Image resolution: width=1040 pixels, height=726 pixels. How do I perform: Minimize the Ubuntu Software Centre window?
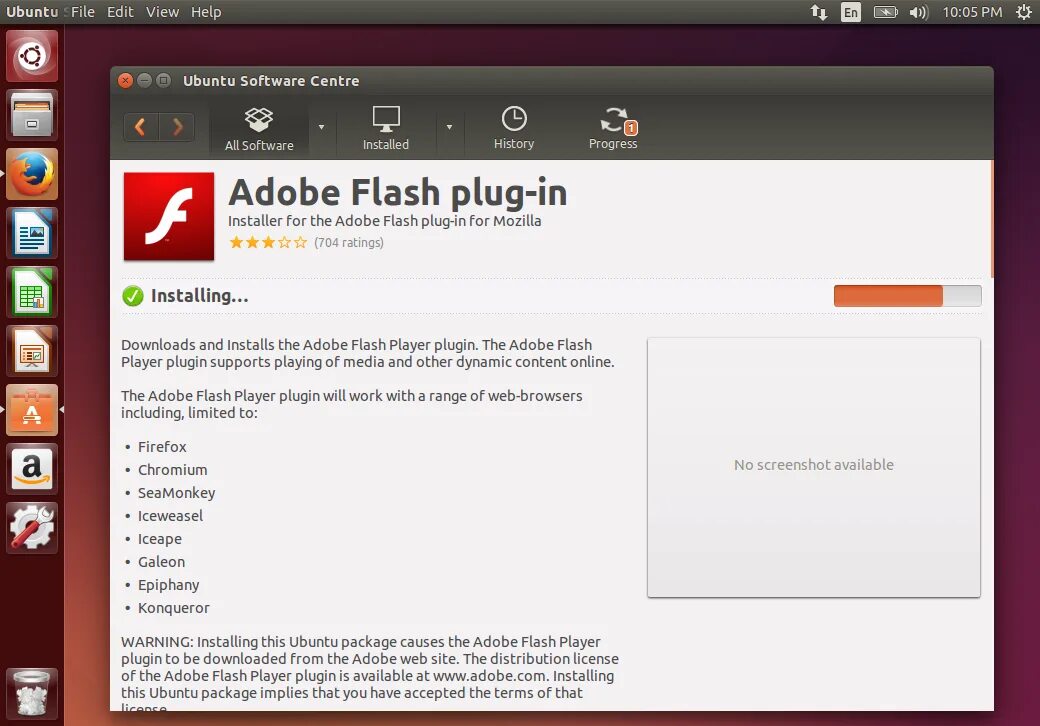(x=144, y=80)
